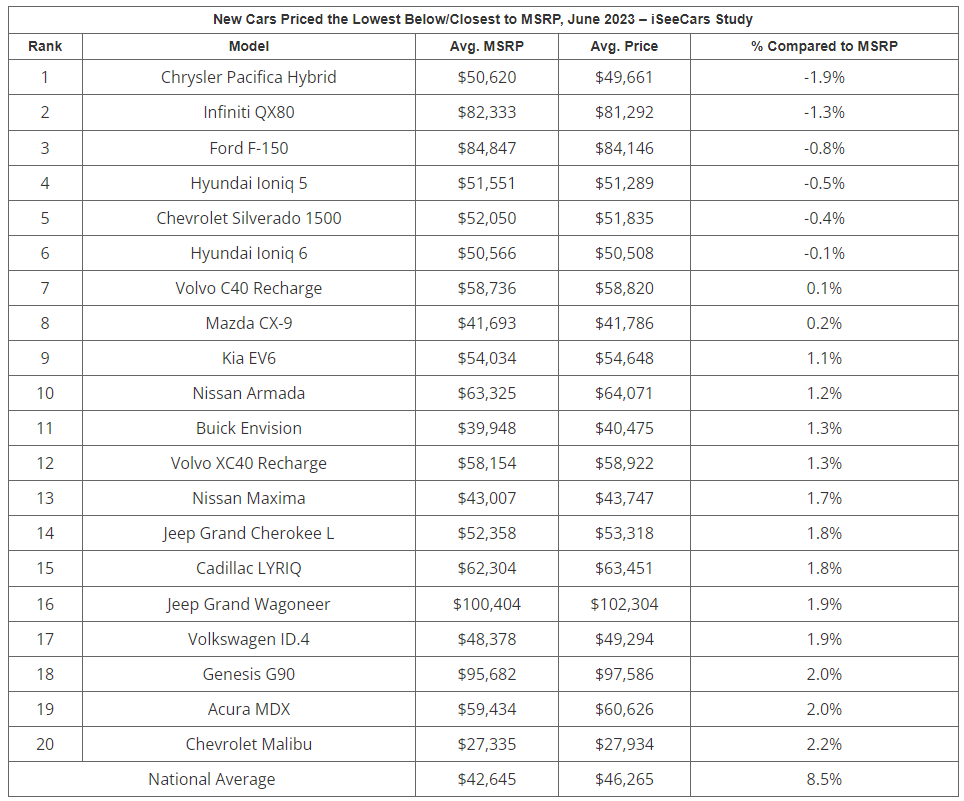This screenshot has height=801, width=964.
Task: Click the Hyundai Ioniq 5 cell
Action: point(248,183)
